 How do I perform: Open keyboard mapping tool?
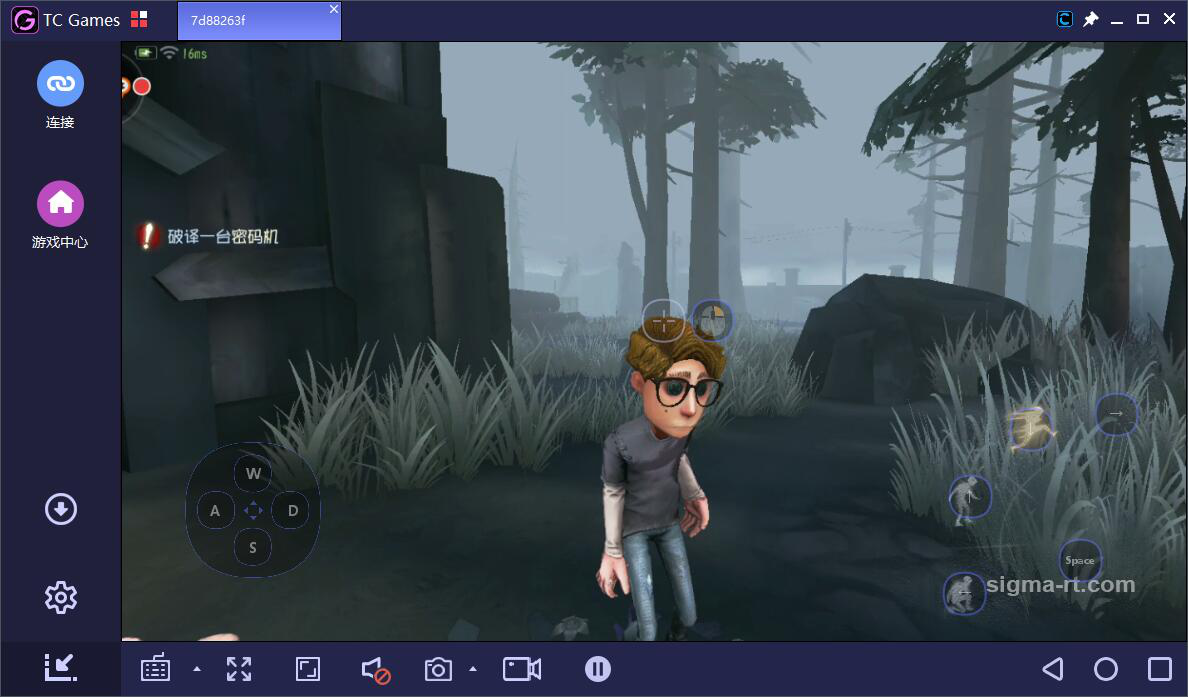(x=155, y=668)
